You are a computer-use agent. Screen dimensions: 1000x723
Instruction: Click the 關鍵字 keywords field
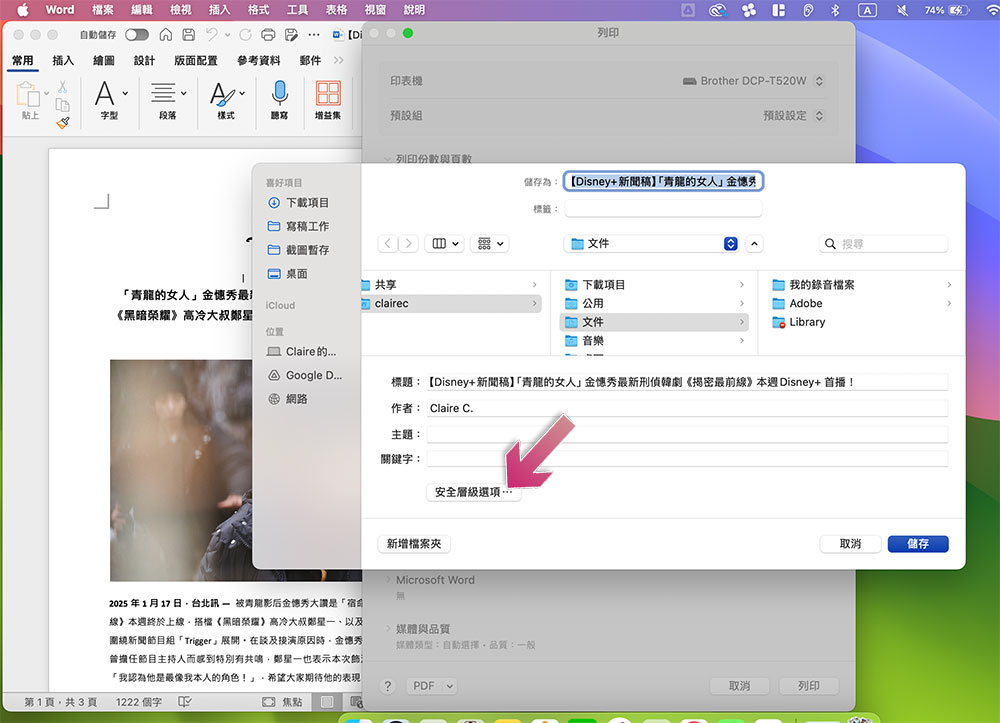tap(687, 459)
